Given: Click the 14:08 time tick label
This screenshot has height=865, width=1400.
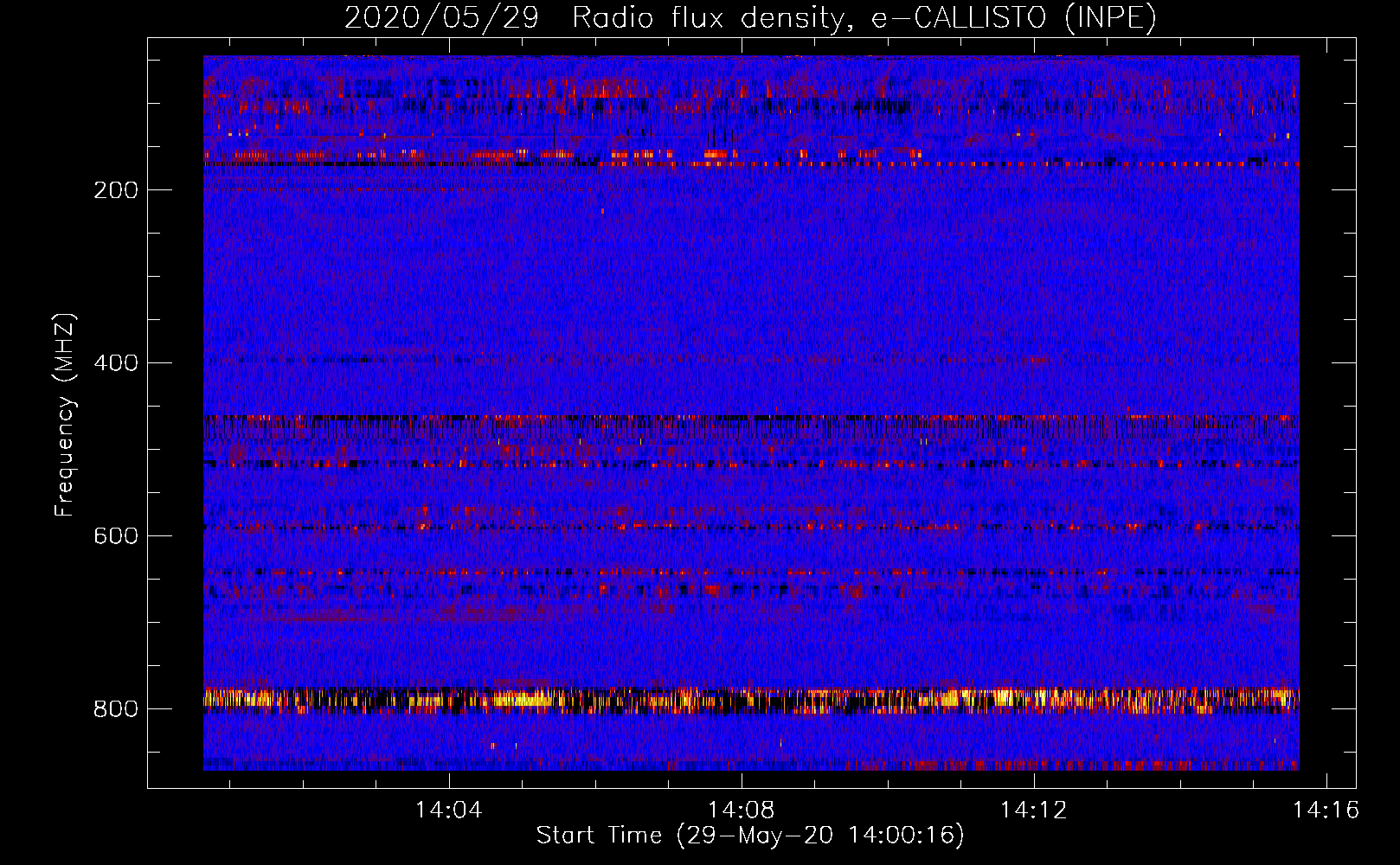Looking at the screenshot, I should pyautogui.click(x=742, y=810).
